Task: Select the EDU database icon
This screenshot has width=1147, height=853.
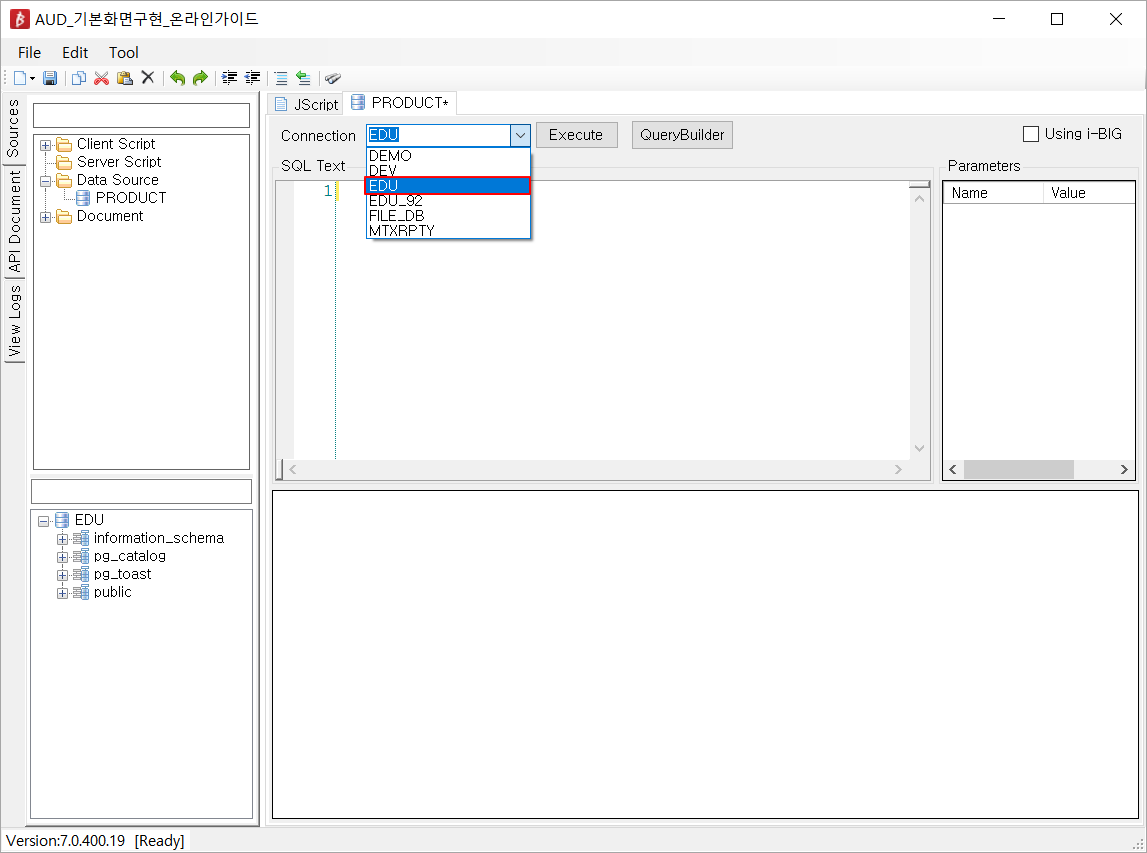Action: coord(62,519)
